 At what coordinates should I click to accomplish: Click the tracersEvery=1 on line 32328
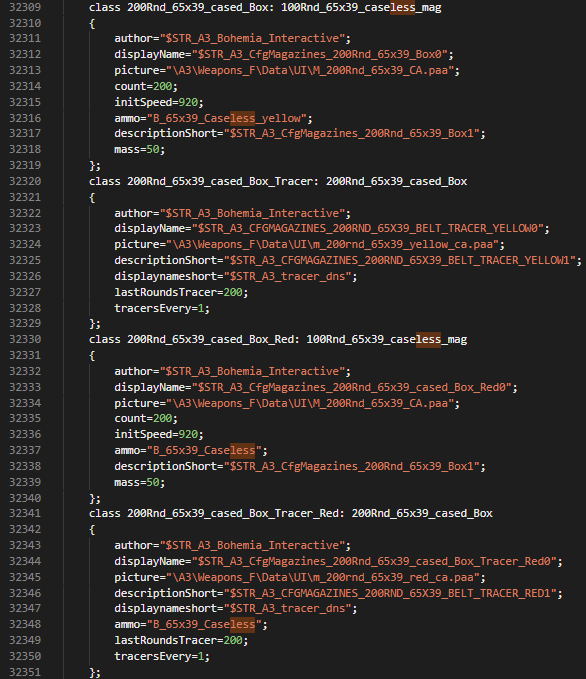pos(162,308)
